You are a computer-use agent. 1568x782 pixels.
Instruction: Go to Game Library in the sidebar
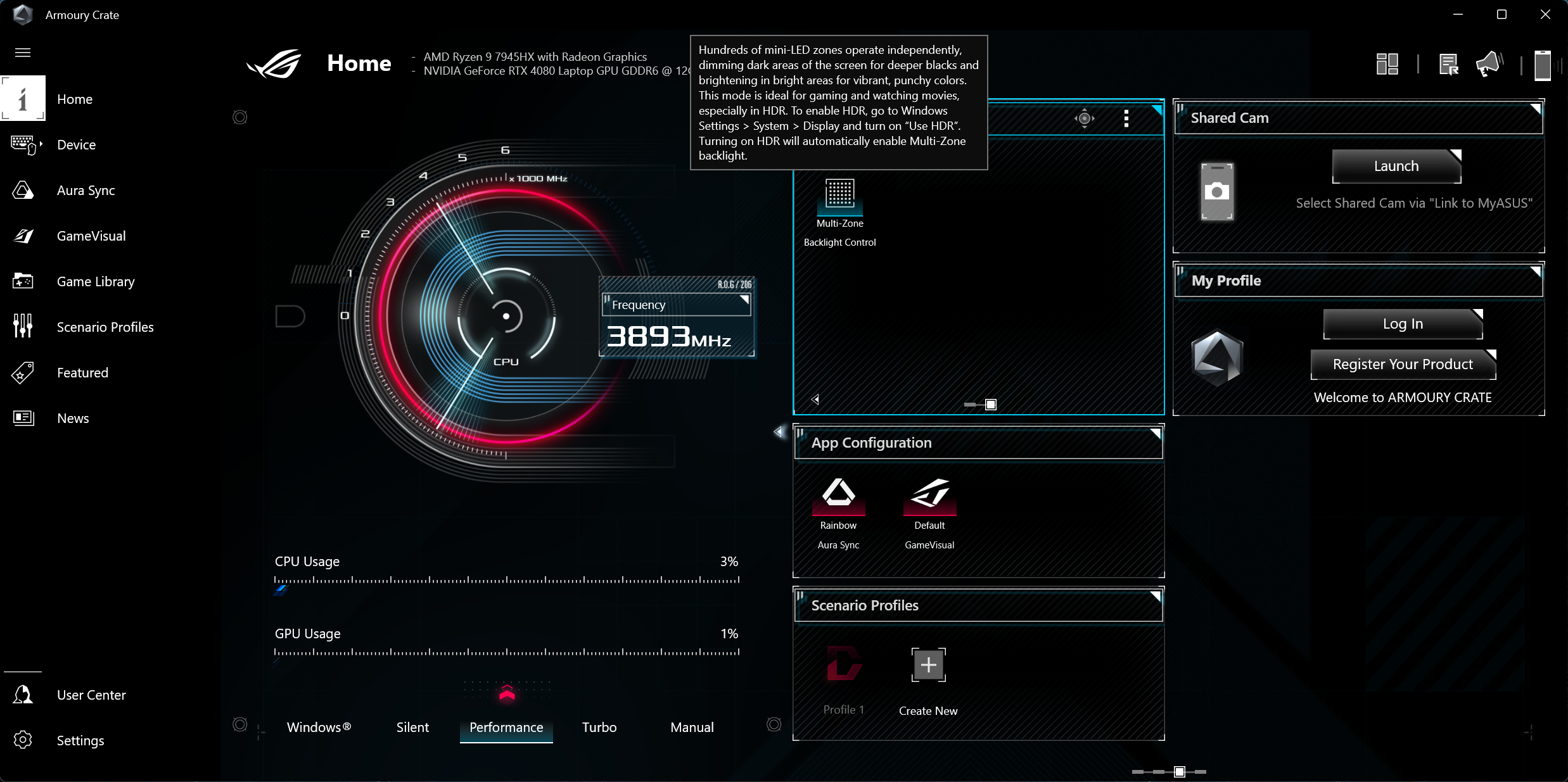tap(95, 281)
